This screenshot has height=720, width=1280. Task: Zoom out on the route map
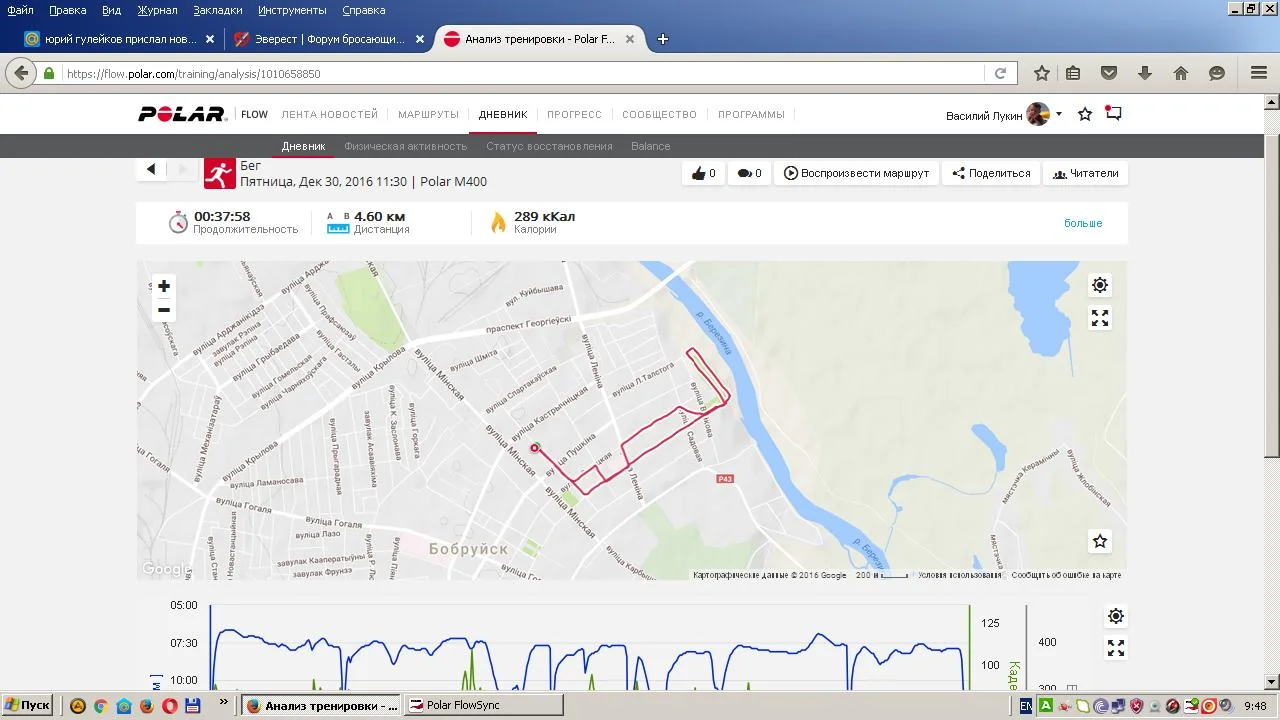point(164,310)
